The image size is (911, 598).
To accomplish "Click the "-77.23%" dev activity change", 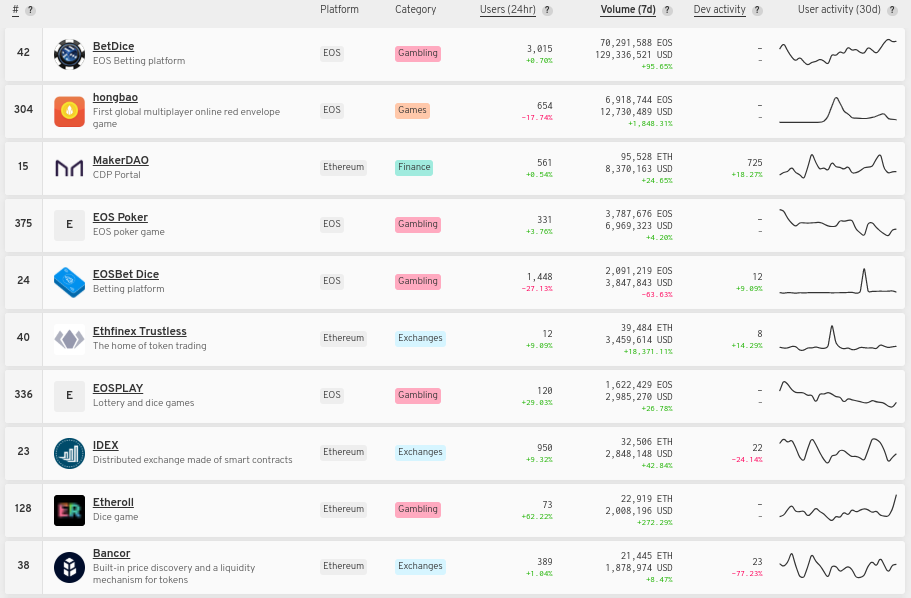I will 747,574.
